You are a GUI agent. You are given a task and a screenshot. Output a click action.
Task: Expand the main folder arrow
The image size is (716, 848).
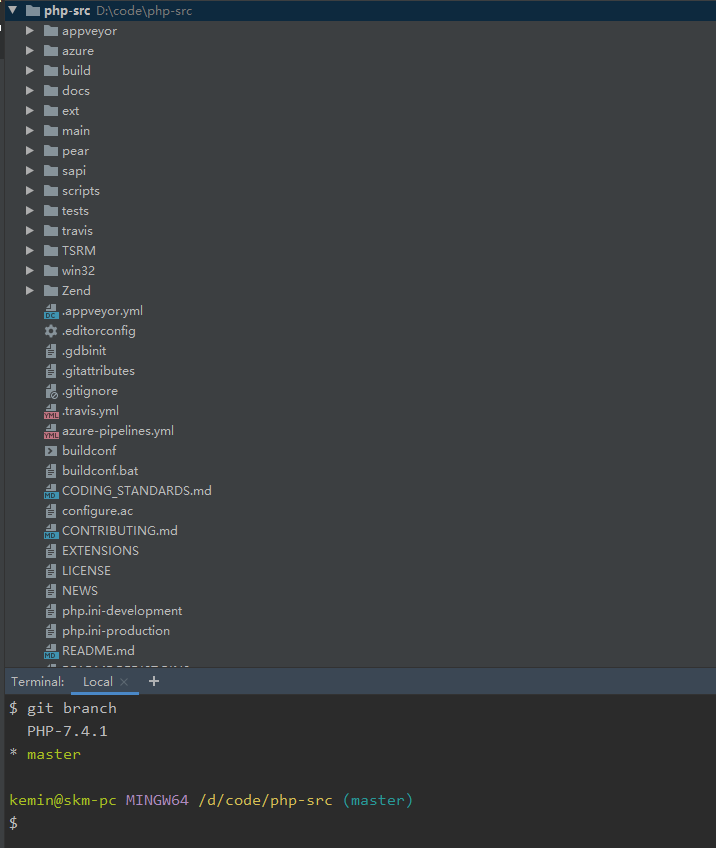tap(30, 131)
